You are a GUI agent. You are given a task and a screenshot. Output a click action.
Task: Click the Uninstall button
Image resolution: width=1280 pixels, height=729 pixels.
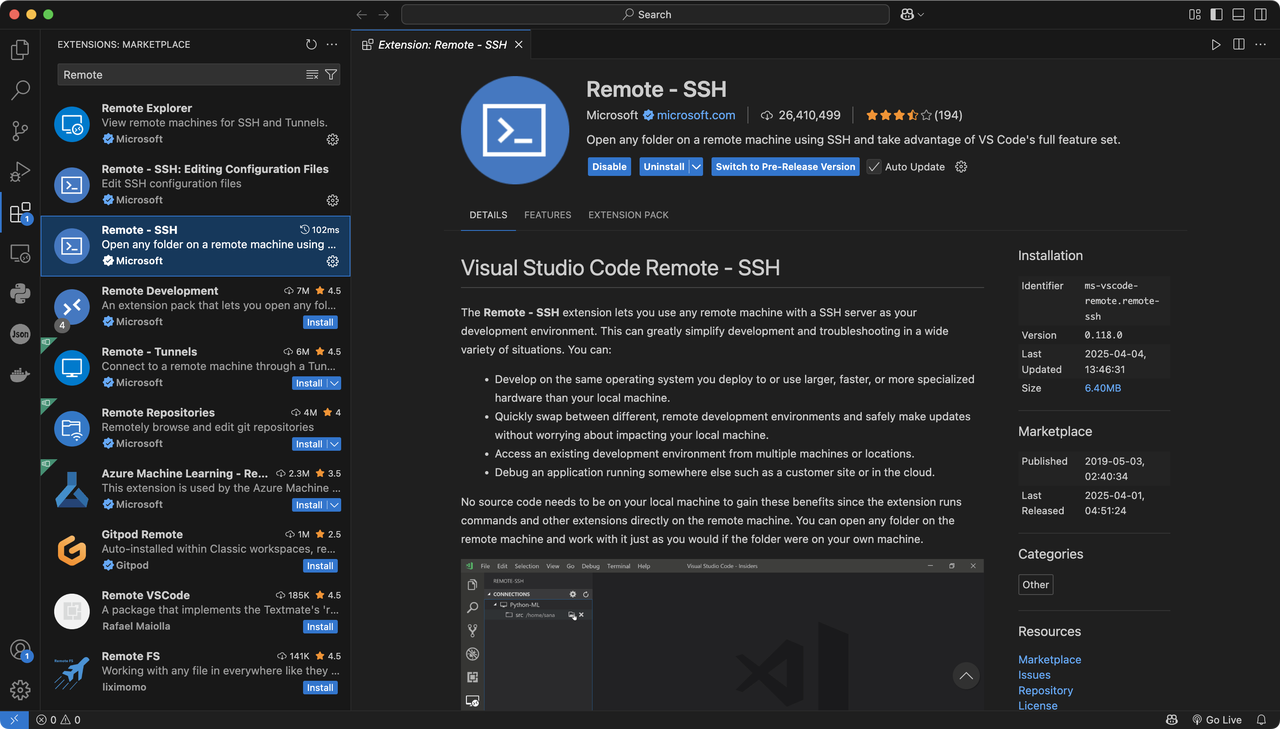coord(664,167)
